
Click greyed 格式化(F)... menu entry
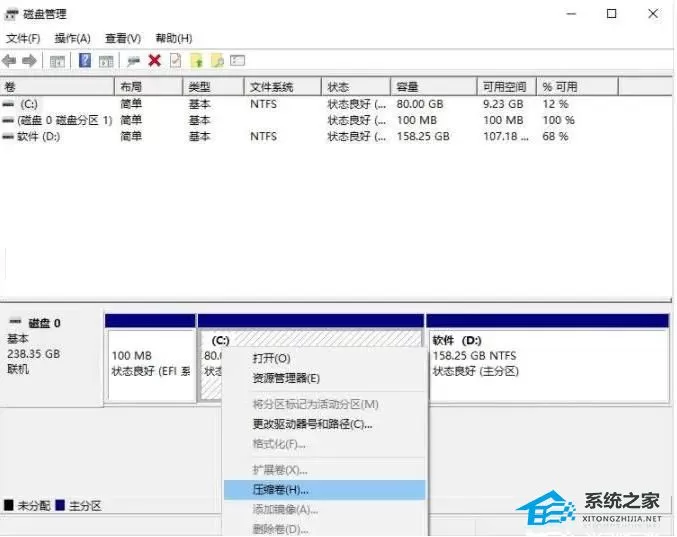(325, 444)
